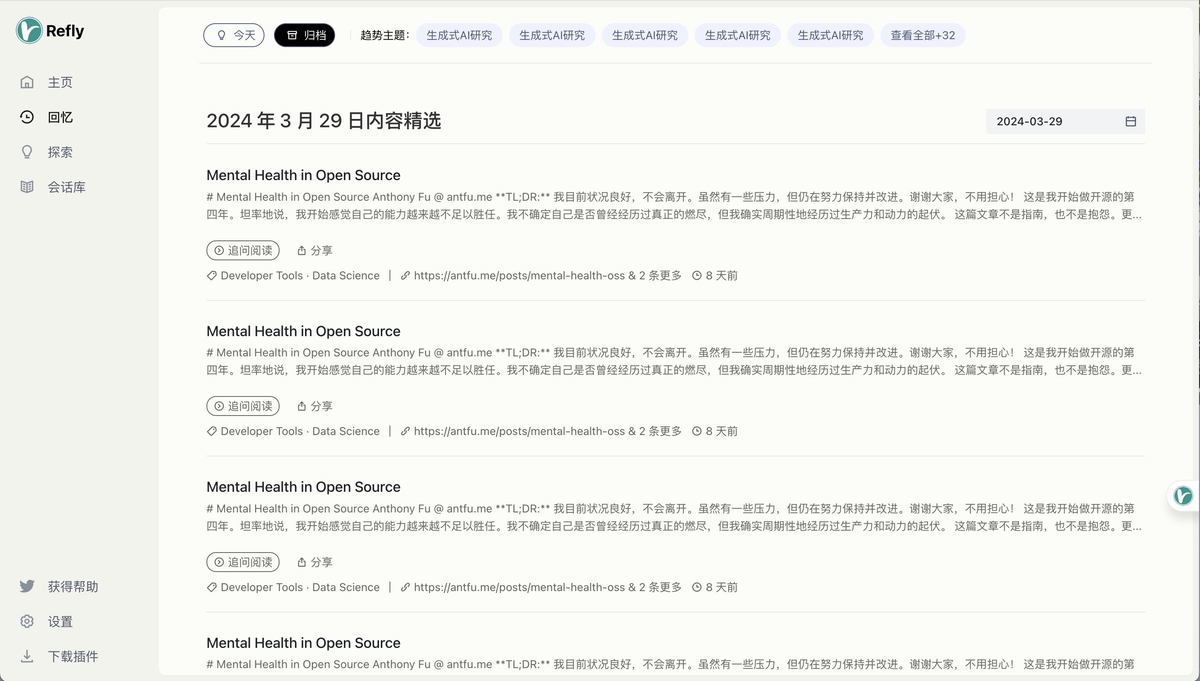Viewport: 1200px width, 681px height.
Task: Click the 探索 lightbulb icon
Action: click(27, 152)
